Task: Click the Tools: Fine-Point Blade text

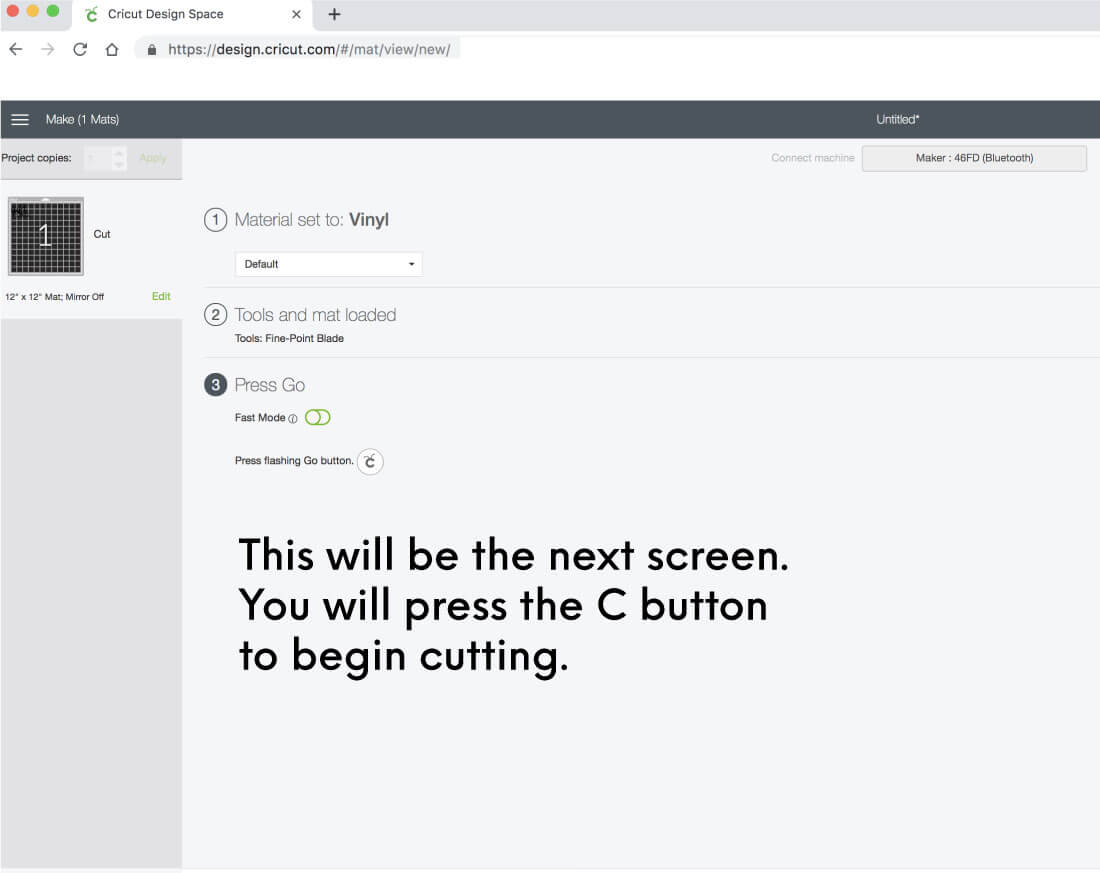Action: pos(289,338)
